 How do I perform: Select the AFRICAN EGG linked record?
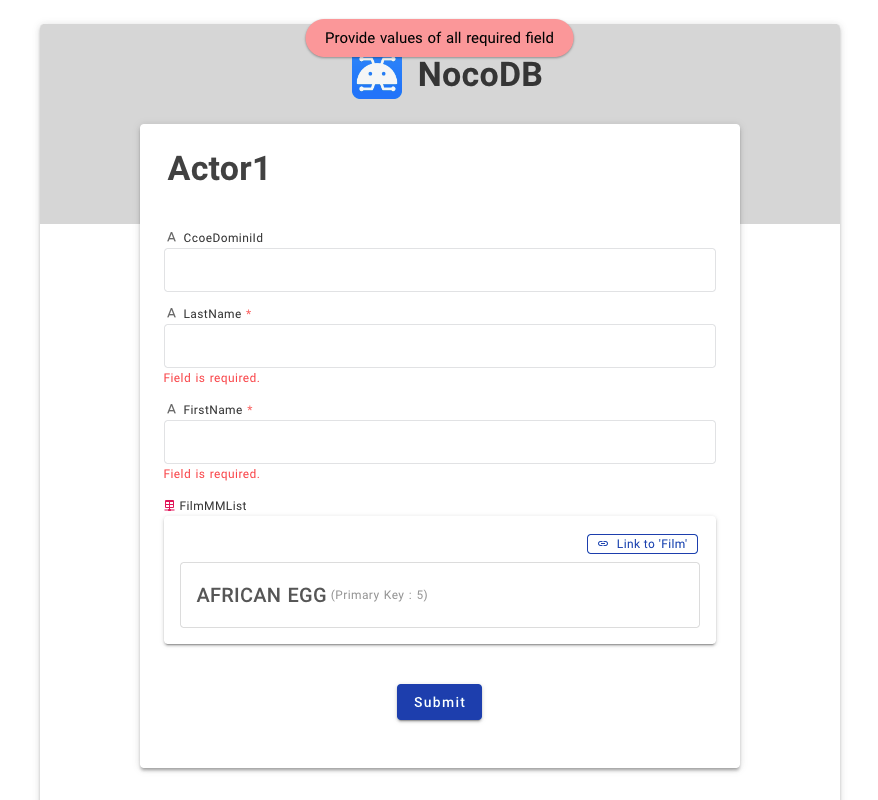click(x=439, y=594)
